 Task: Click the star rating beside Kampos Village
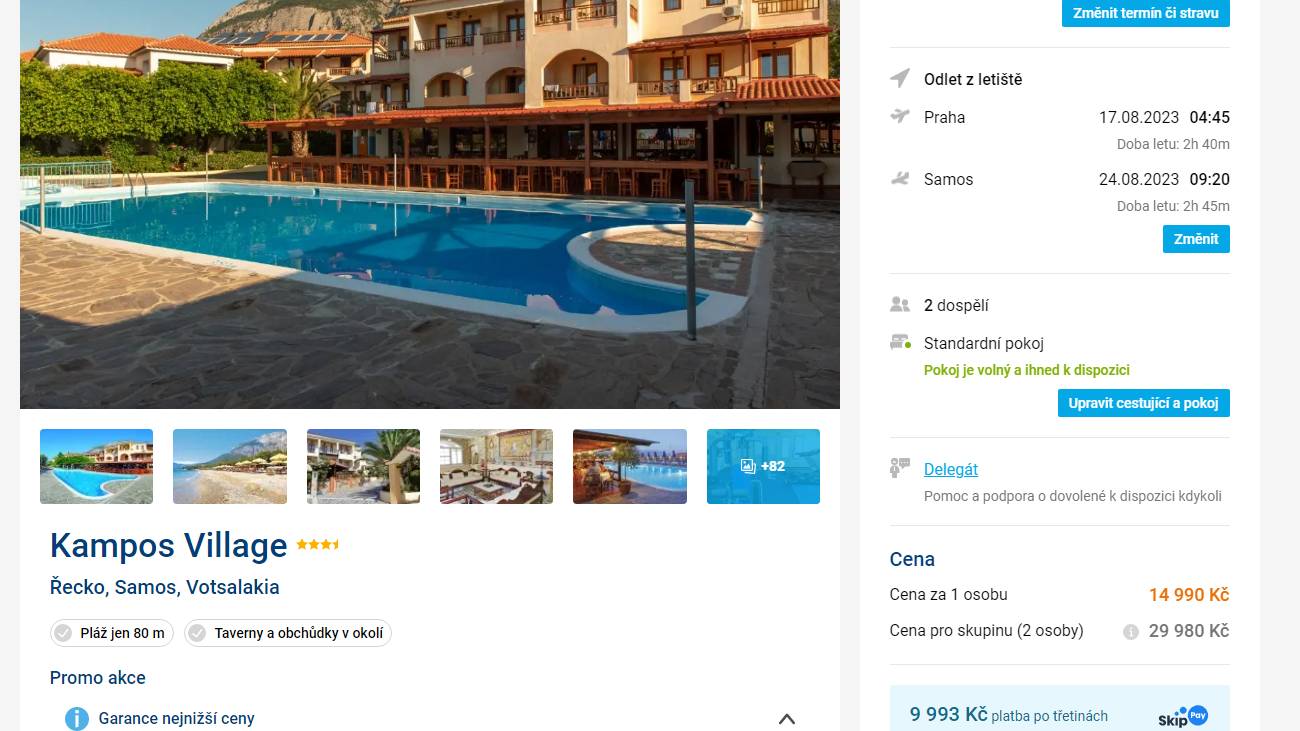[x=318, y=545]
